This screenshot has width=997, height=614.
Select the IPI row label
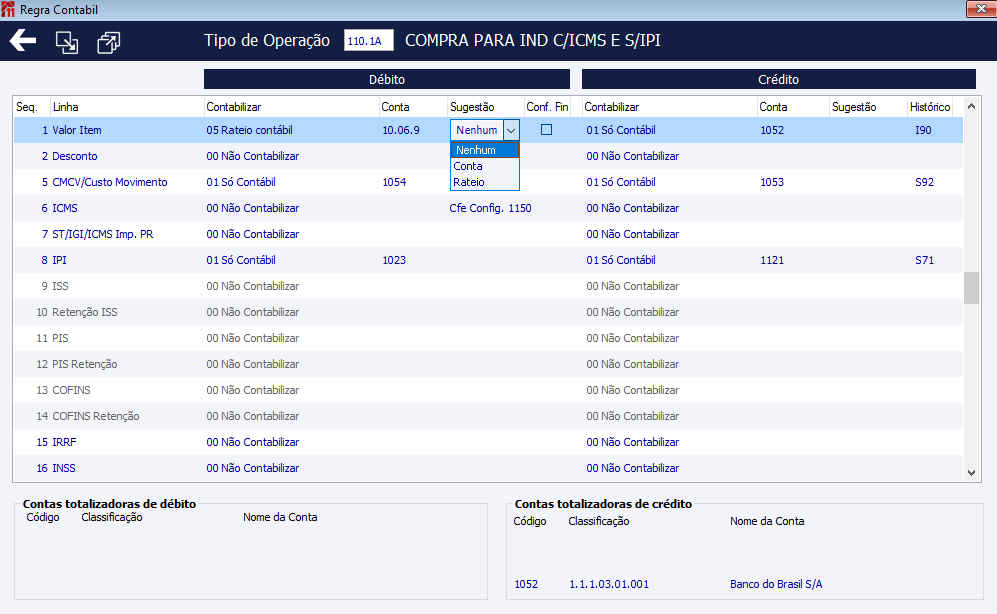[59, 260]
